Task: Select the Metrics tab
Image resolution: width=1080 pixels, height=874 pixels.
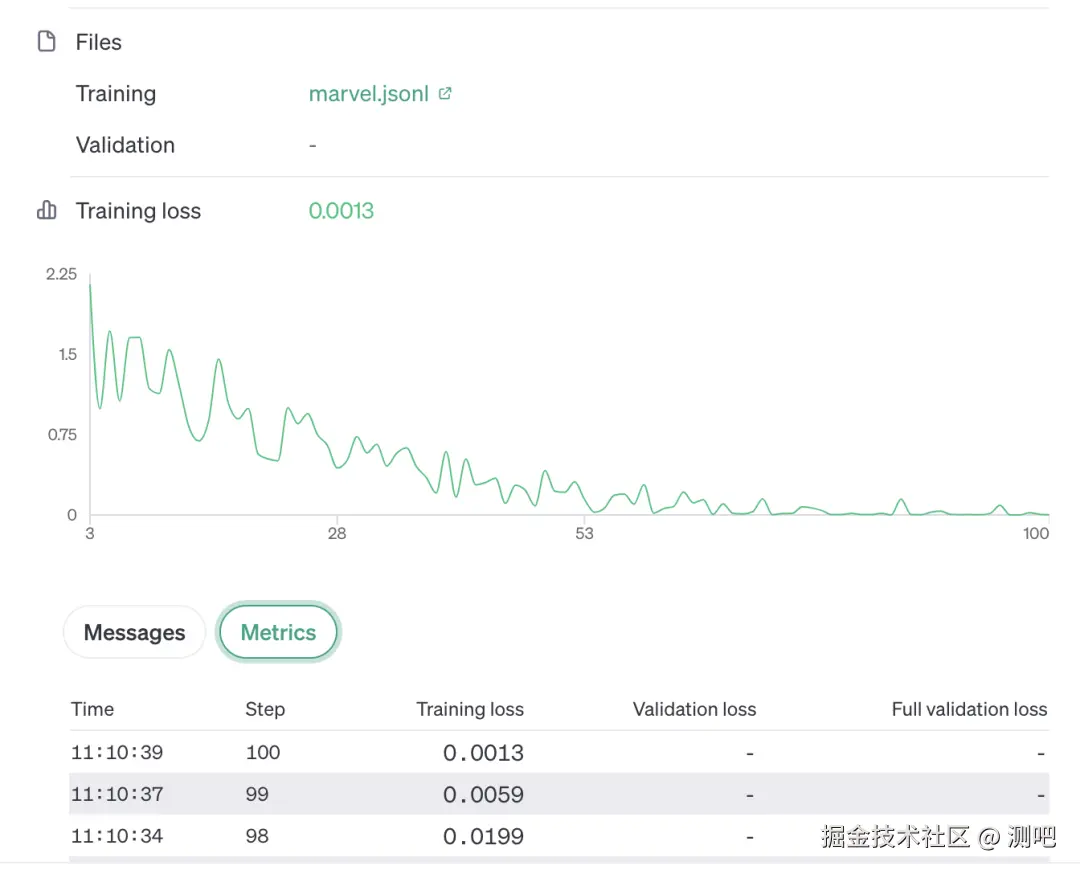Action: 278,633
